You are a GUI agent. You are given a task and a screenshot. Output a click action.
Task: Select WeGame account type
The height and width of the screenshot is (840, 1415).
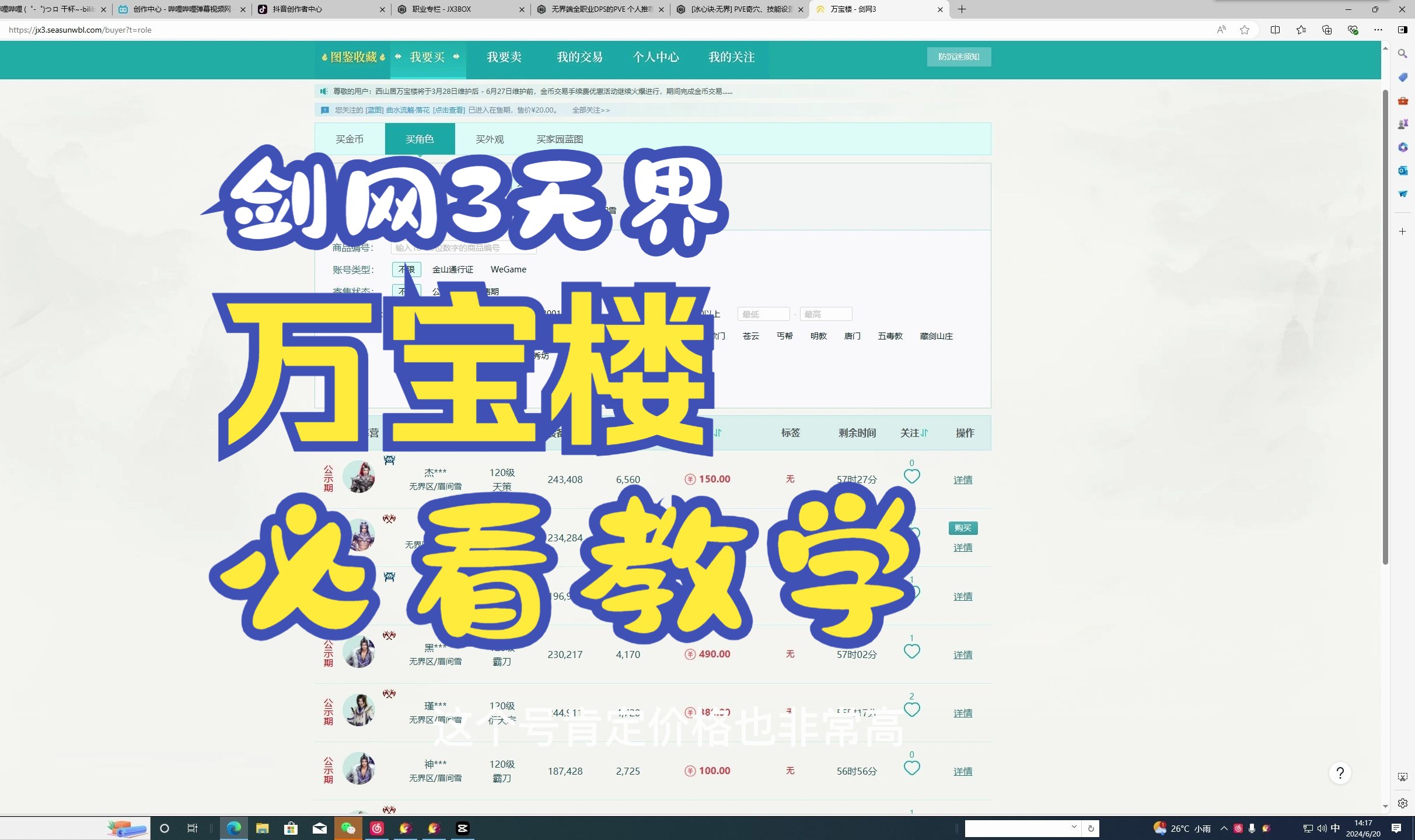tap(508, 269)
